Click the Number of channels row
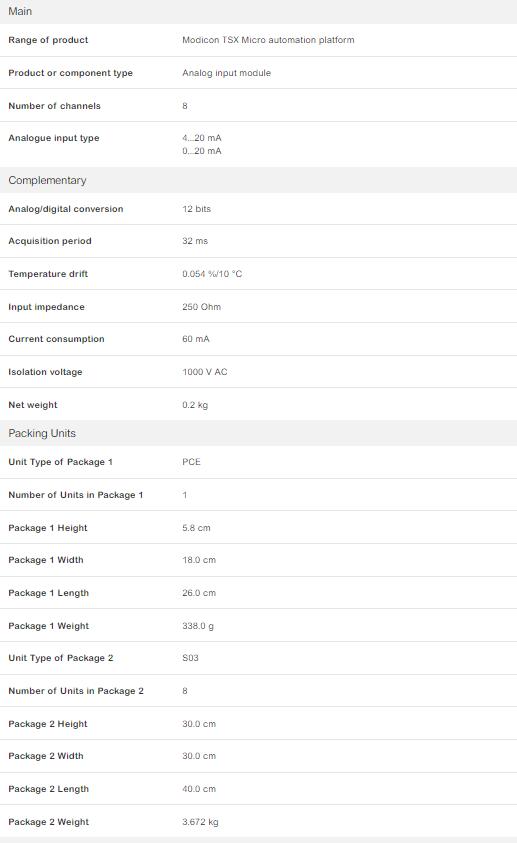The width and height of the screenshot is (517, 843). 258,105
